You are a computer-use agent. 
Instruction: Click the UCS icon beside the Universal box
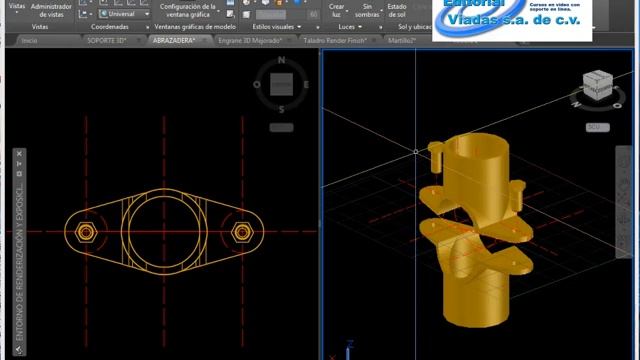[x=83, y=14]
